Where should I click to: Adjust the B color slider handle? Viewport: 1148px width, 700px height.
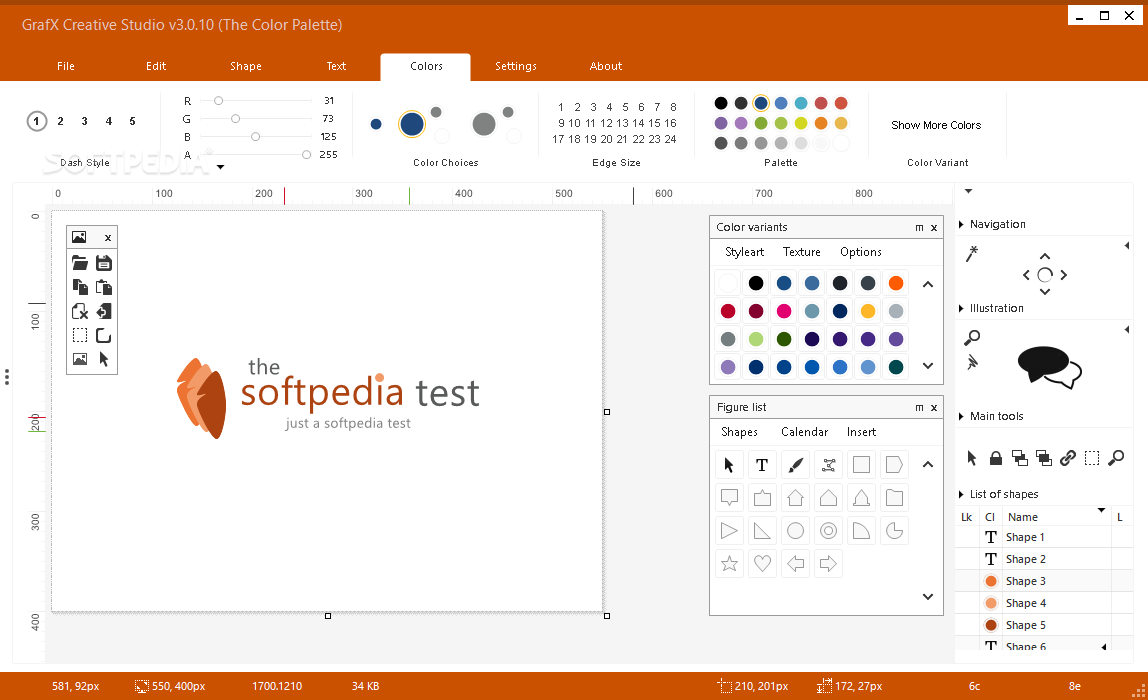point(256,137)
